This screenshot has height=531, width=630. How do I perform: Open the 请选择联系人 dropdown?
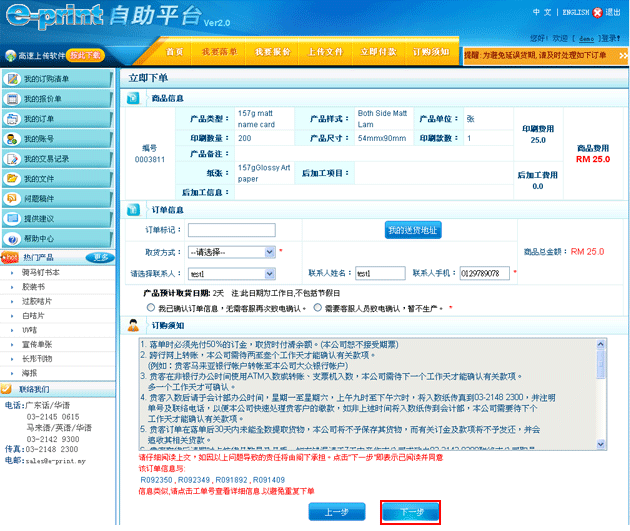click(229, 273)
